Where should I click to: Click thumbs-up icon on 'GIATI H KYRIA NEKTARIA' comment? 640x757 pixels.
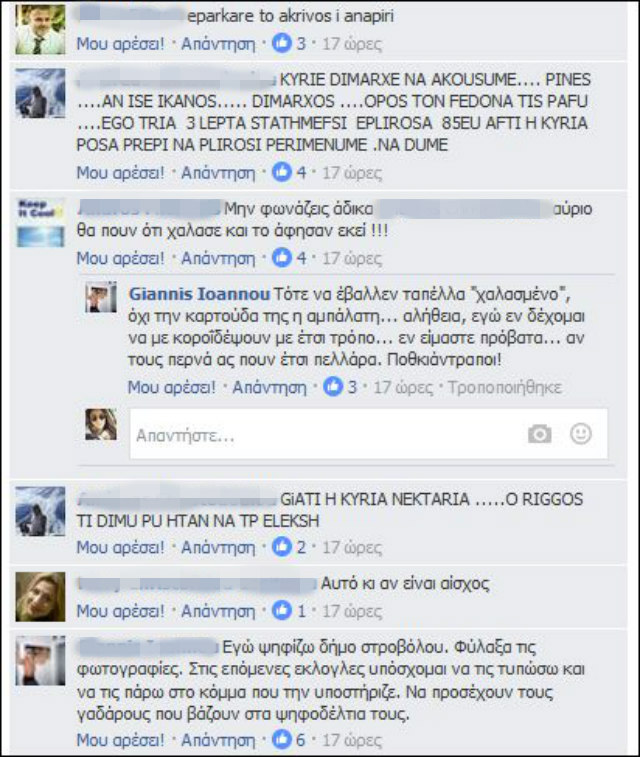tap(282, 547)
